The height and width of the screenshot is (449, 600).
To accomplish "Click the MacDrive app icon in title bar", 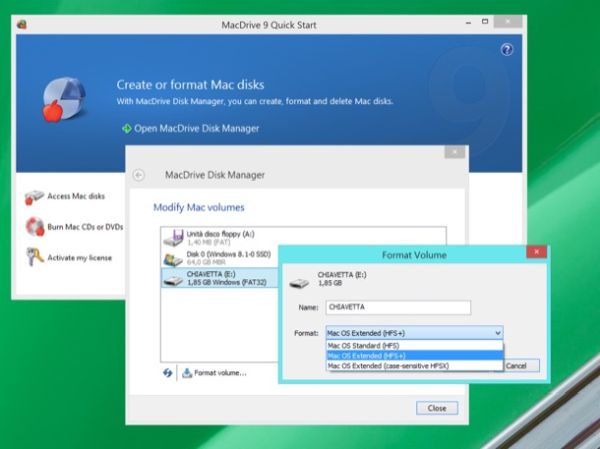I will [x=22, y=24].
